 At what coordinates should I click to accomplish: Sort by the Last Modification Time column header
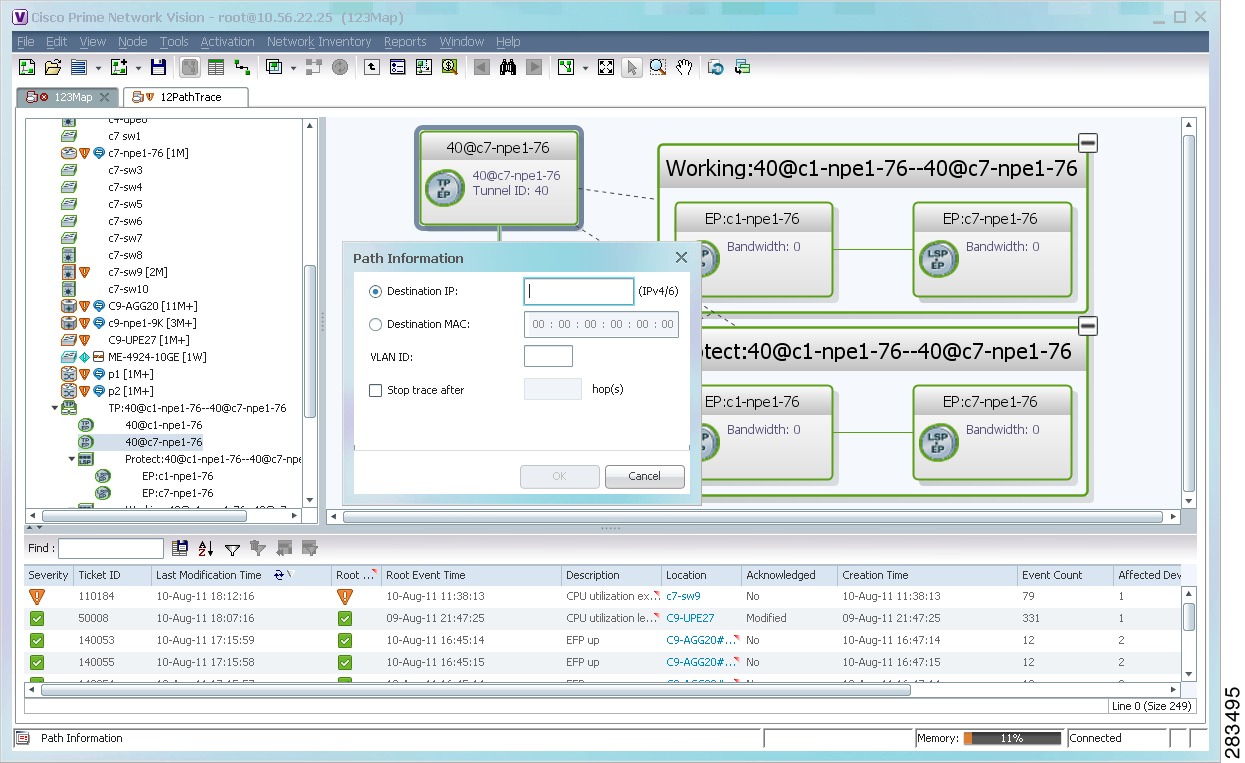(209, 575)
